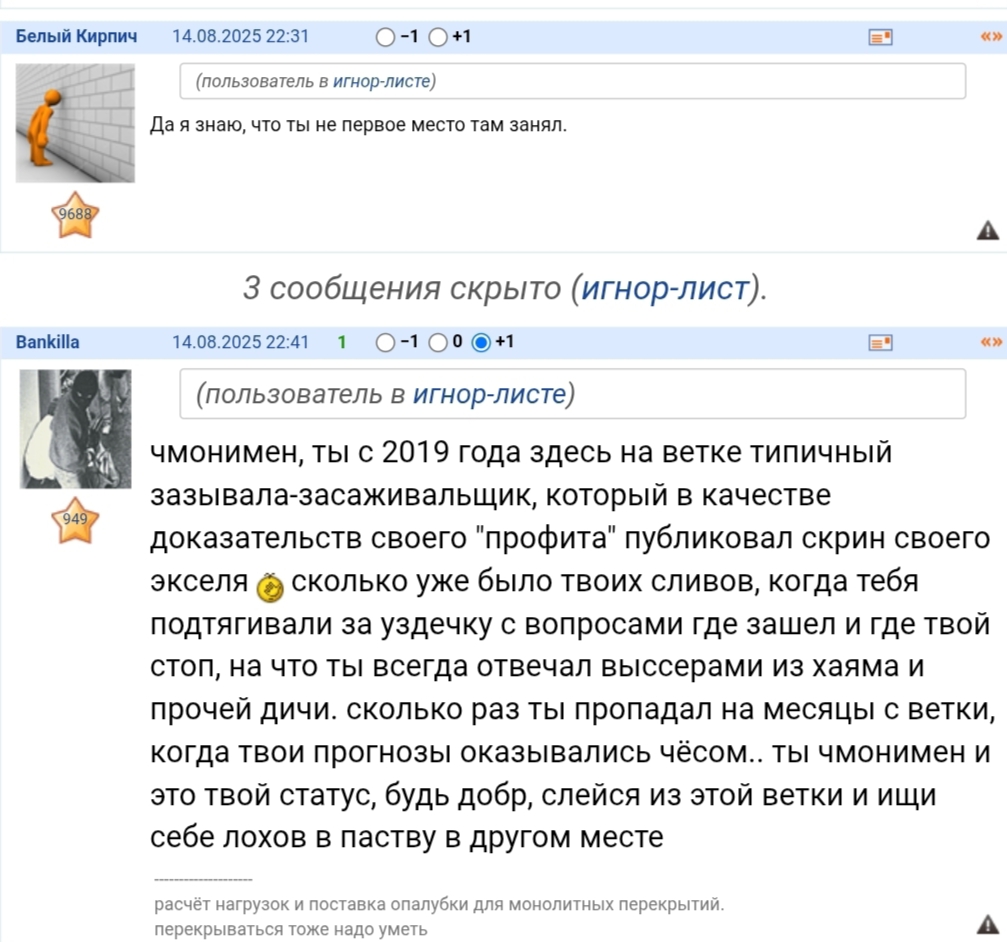The width and height of the screenshot is (1007, 942).
Task: Select +1 rating for Белый Кирпич post
Action: [438, 37]
